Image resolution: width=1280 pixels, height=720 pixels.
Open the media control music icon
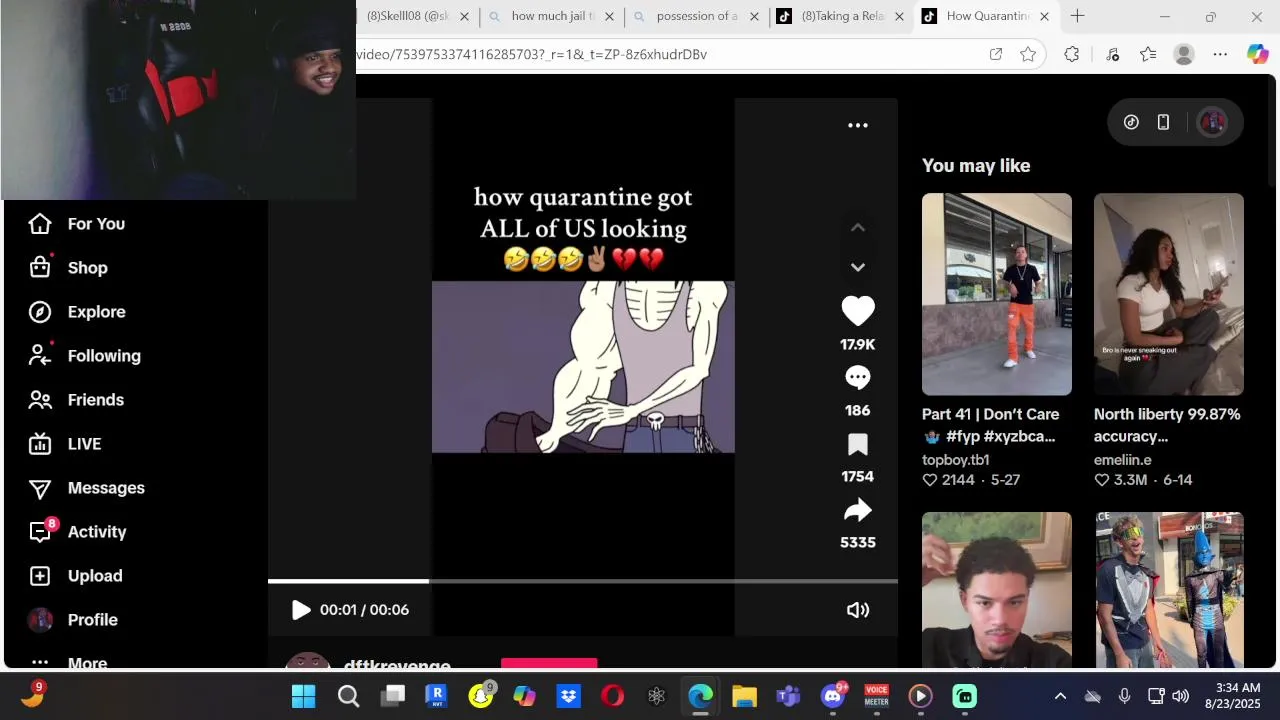[x=1112, y=54]
